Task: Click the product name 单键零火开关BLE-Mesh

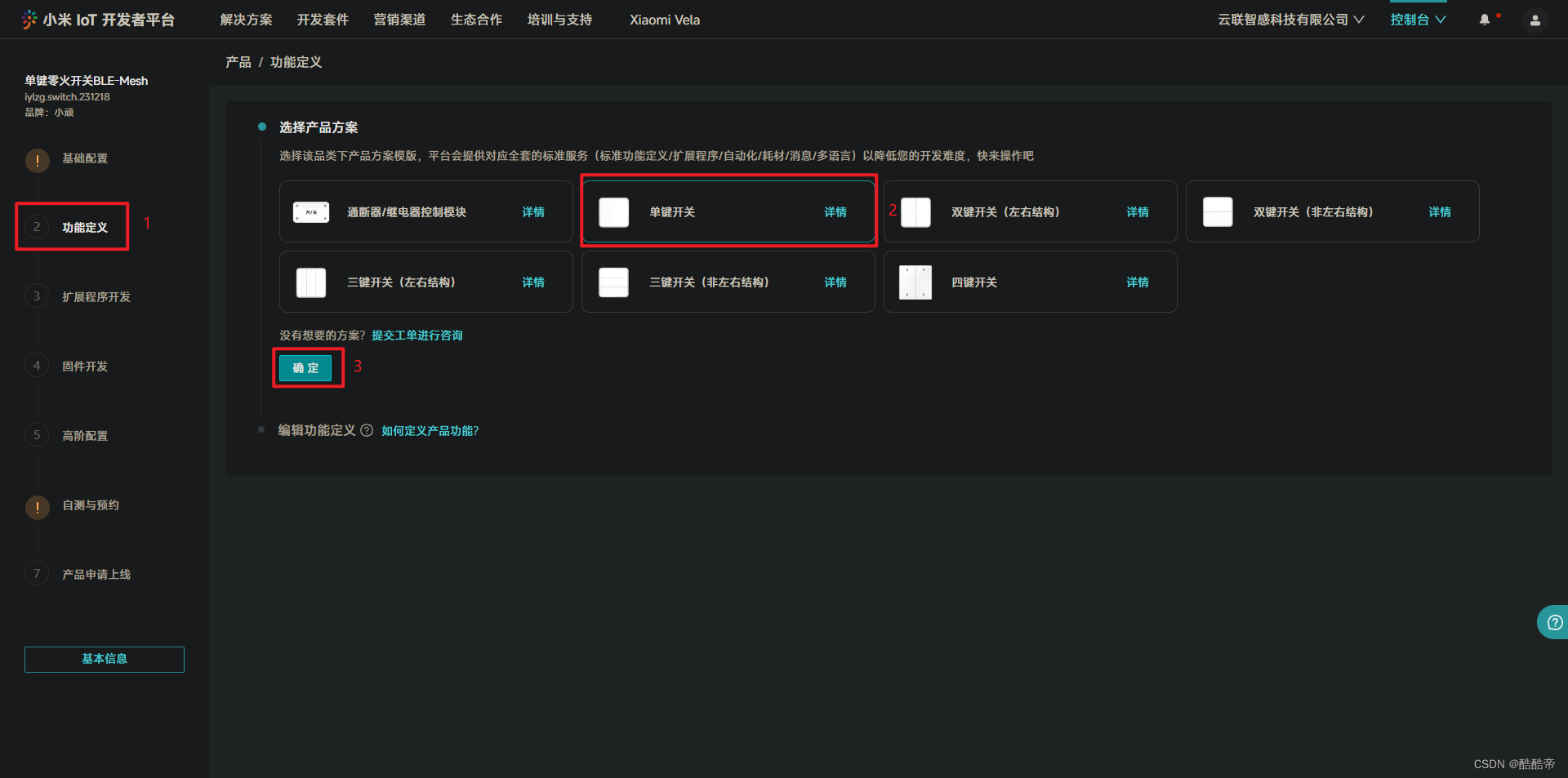Action: (87, 81)
